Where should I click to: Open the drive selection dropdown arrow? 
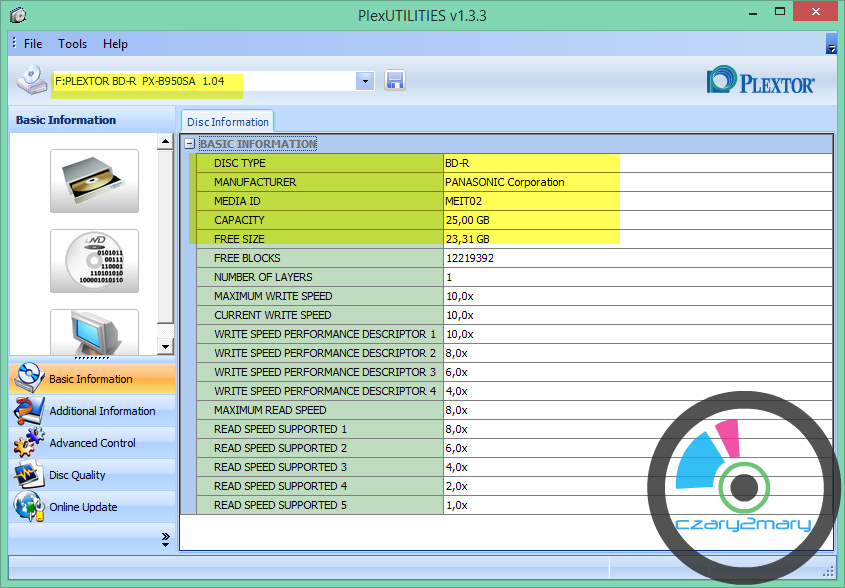coord(365,81)
